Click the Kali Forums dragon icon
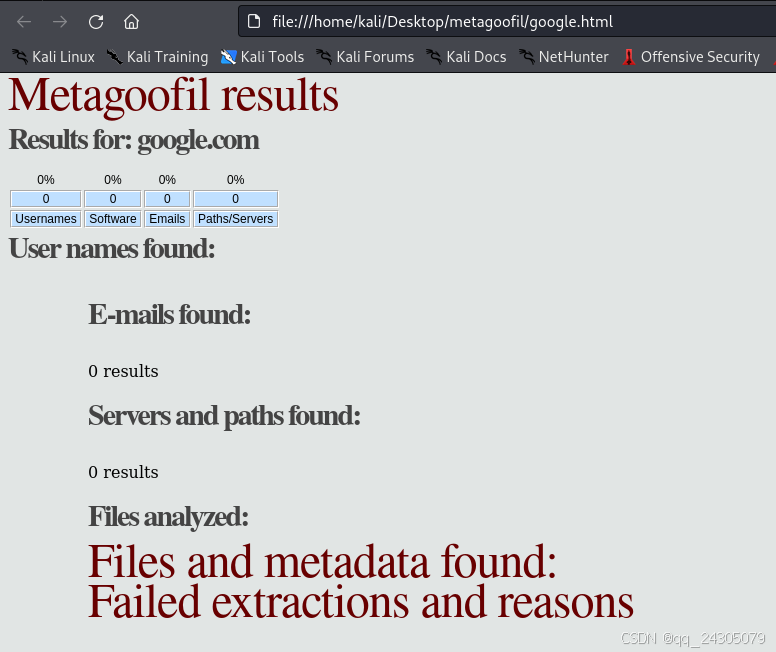Image resolution: width=776 pixels, height=652 pixels. [x=324, y=57]
